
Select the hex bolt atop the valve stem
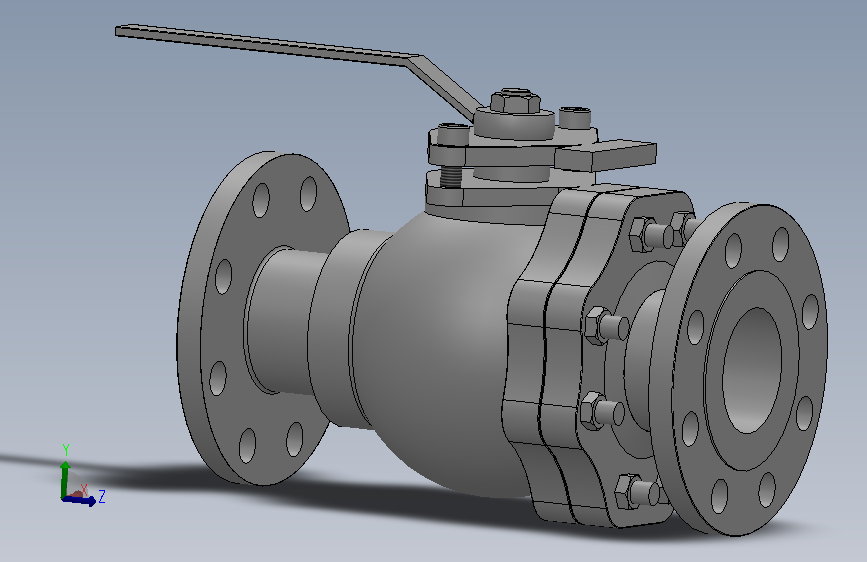pyautogui.click(x=515, y=101)
